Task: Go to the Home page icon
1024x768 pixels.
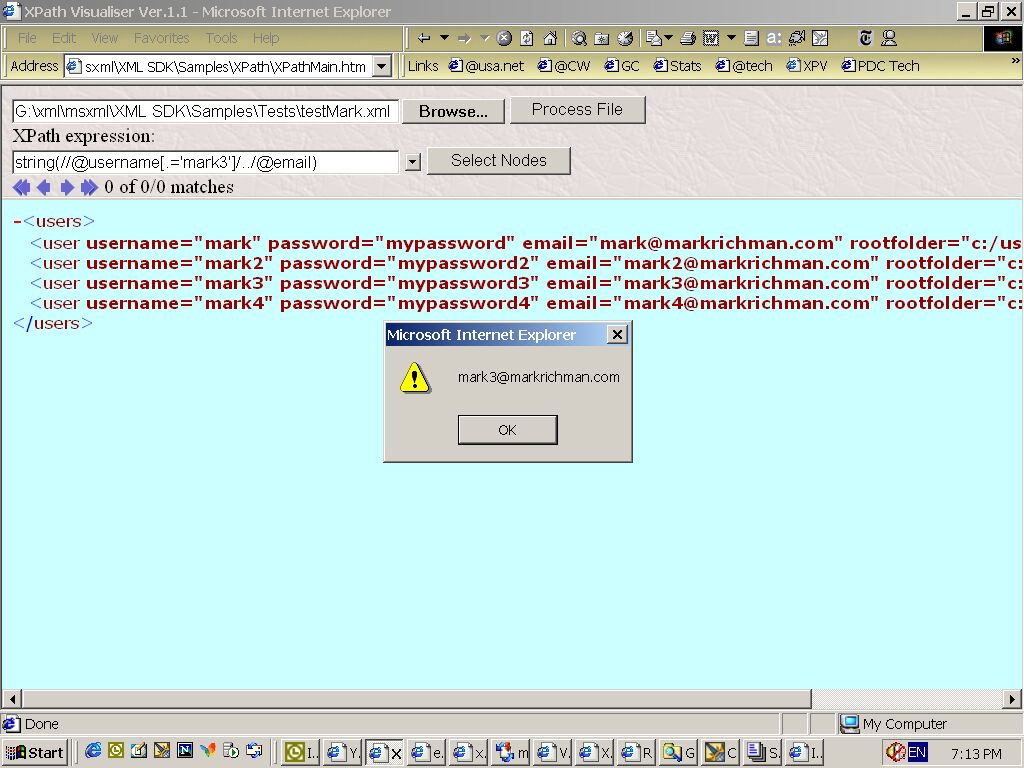Action: coord(551,39)
